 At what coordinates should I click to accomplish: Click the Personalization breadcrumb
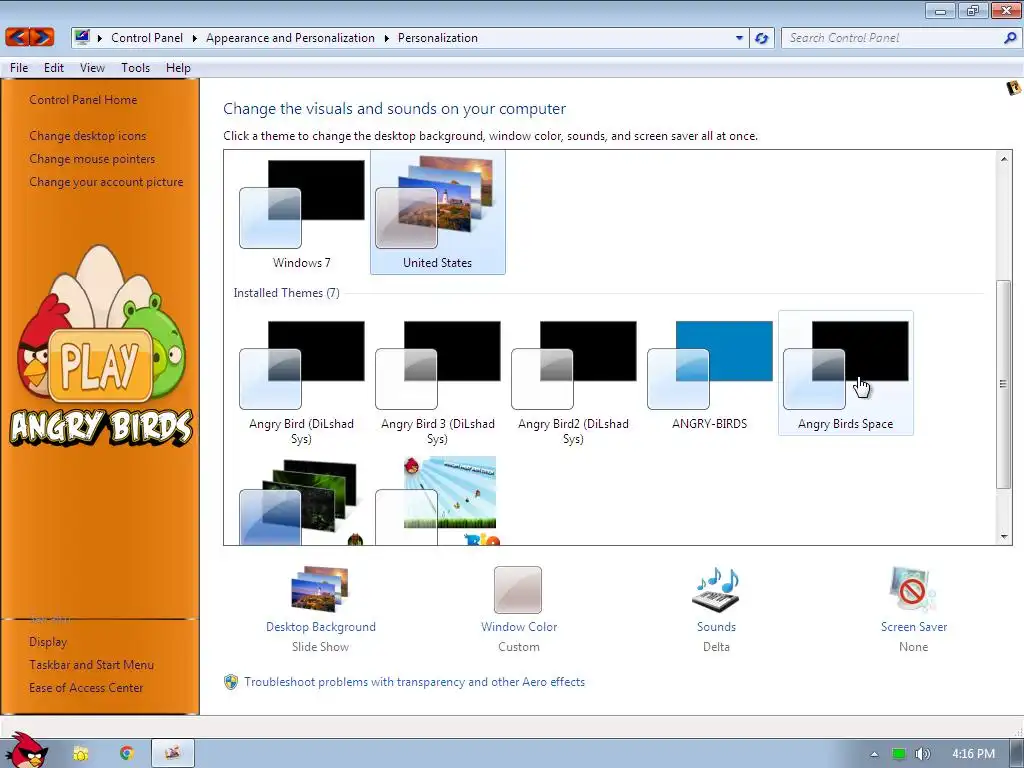pyautogui.click(x=438, y=38)
